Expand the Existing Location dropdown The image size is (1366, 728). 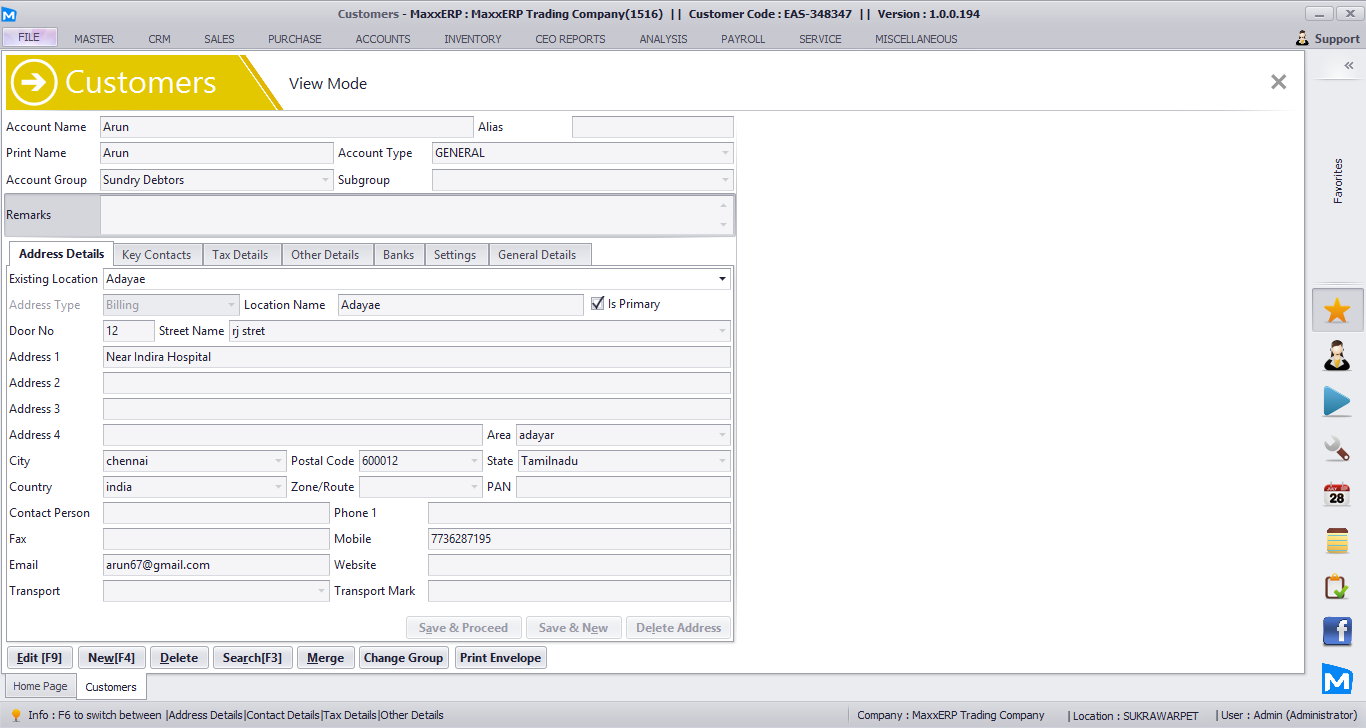(722, 279)
